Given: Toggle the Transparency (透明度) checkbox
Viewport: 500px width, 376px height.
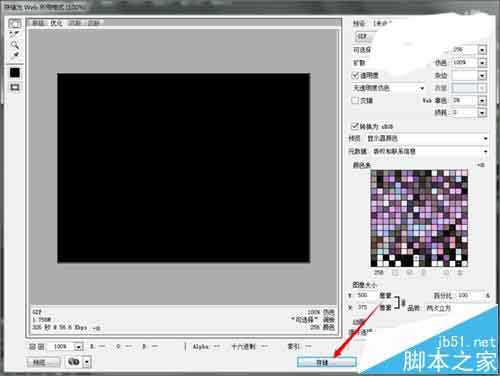Looking at the screenshot, I should pyautogui.click(x=355, y=75).
